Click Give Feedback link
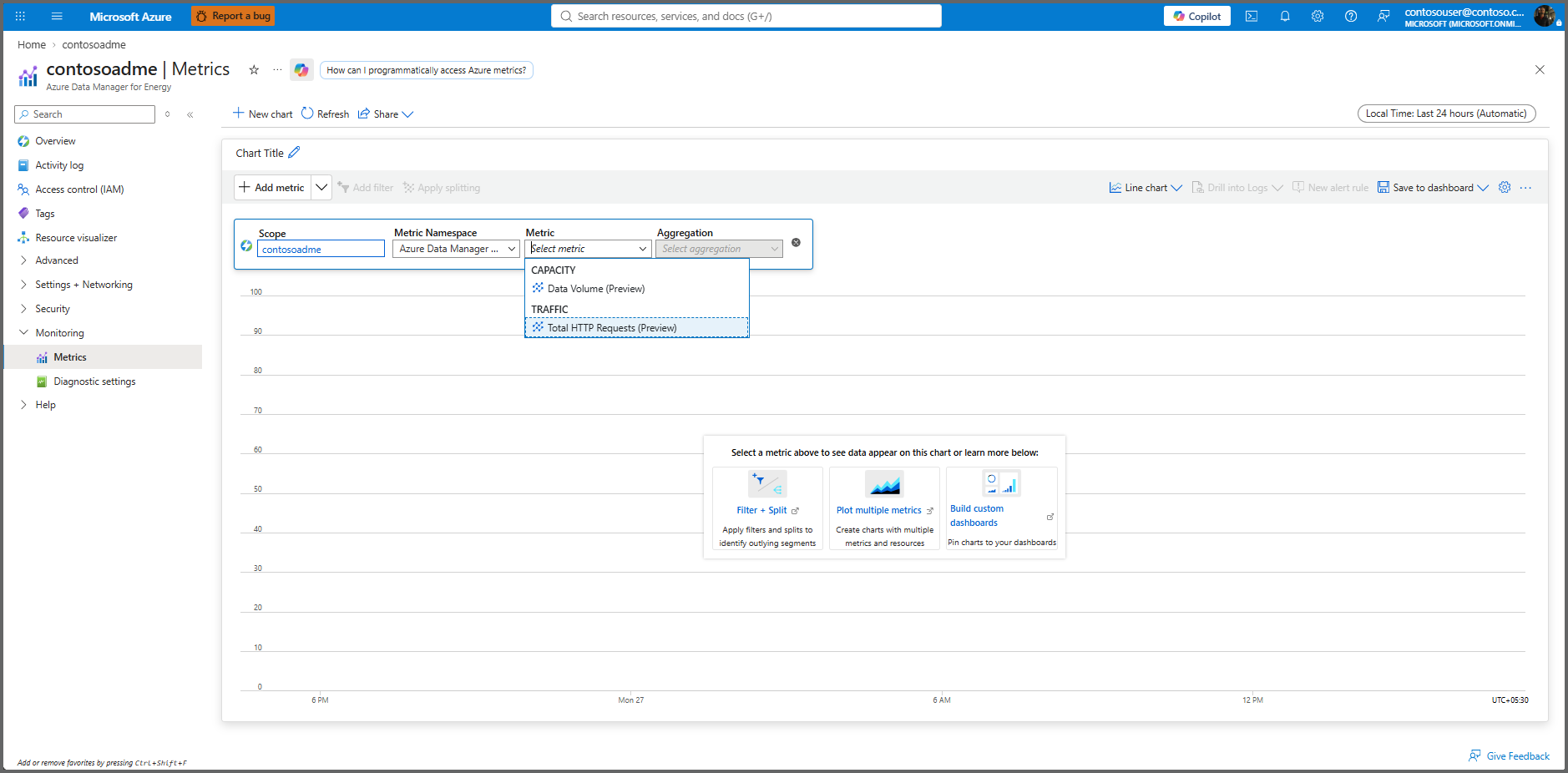Viewport: 1568px width, 773px height. (1510, 756)
